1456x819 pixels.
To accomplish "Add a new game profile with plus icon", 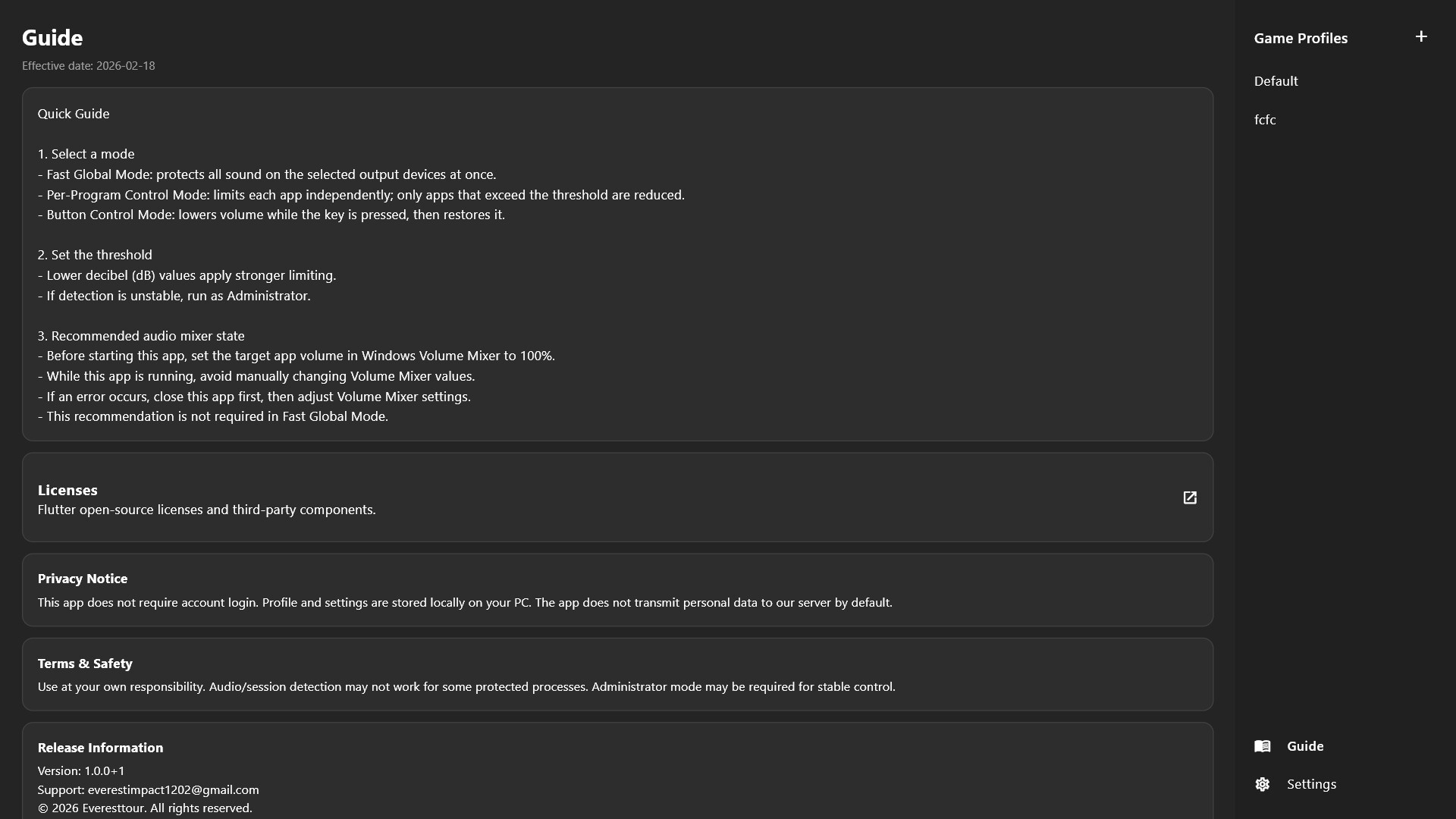I will point(1421,36).
